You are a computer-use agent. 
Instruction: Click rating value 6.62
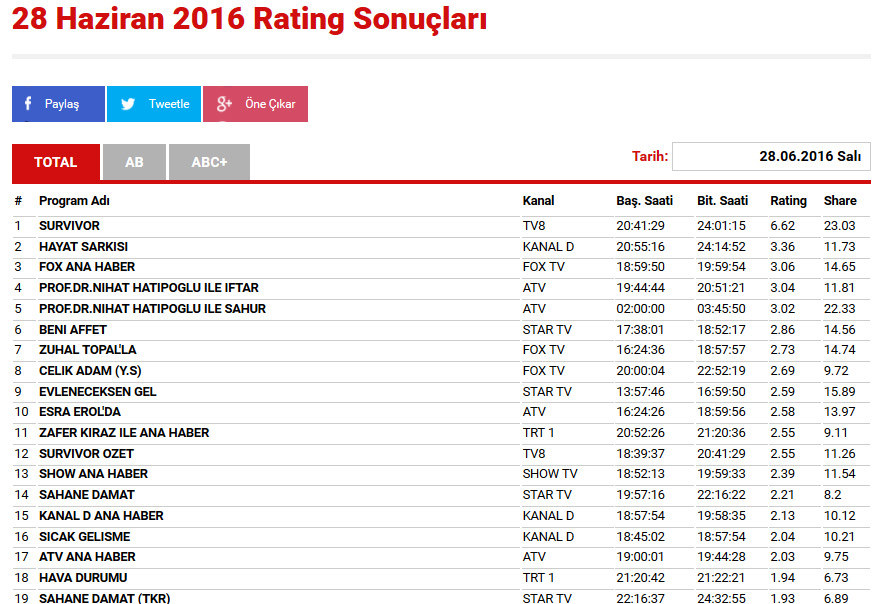tap(782, 226)
